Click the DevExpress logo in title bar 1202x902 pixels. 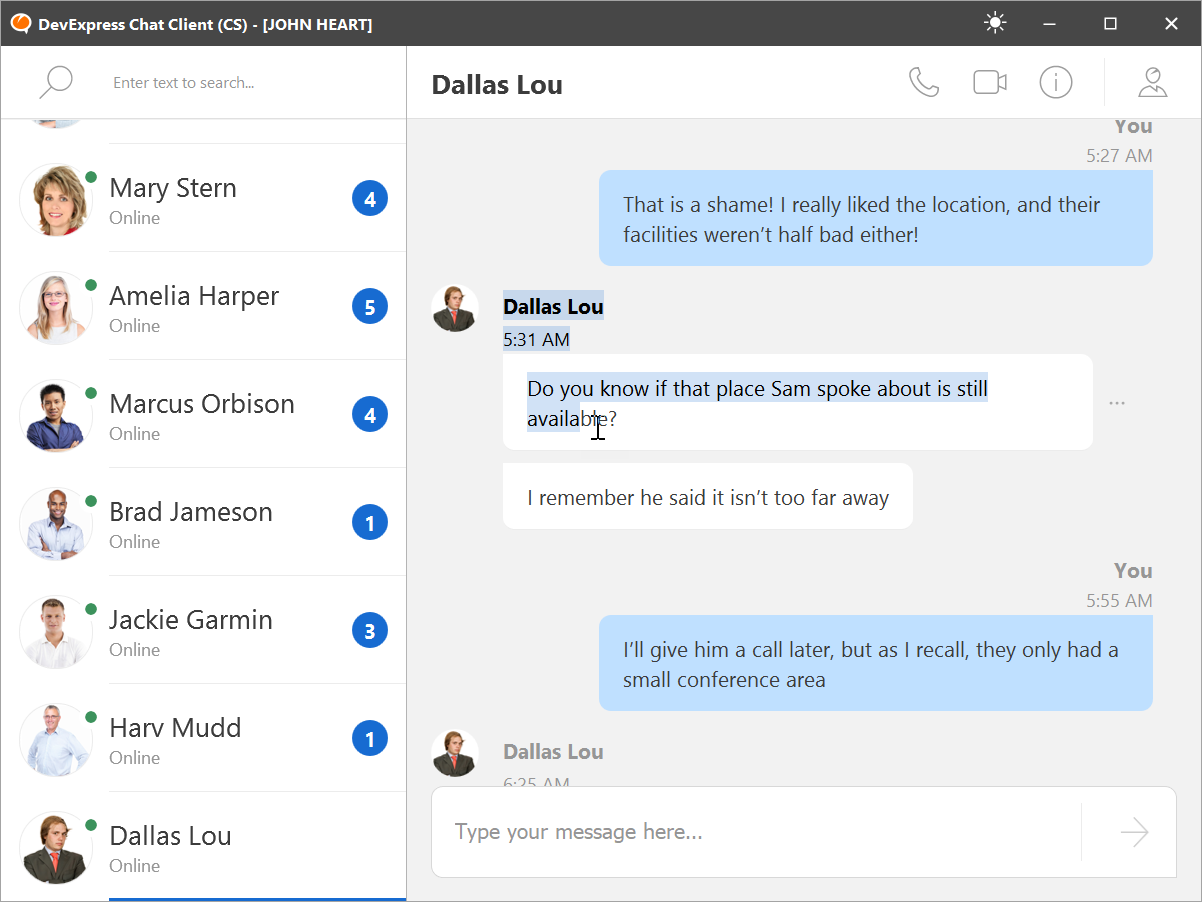coord(21,22)
